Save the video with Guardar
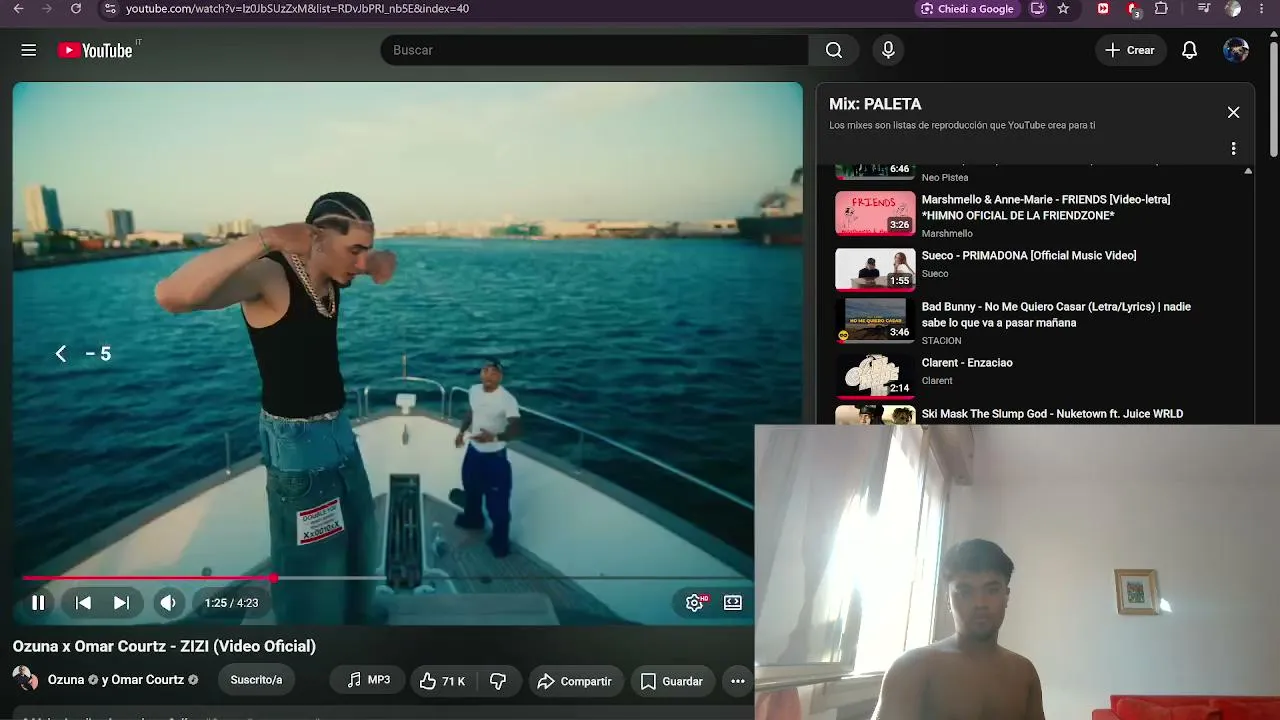Viewport: 1280px width, 720px height. click(672, 681)
